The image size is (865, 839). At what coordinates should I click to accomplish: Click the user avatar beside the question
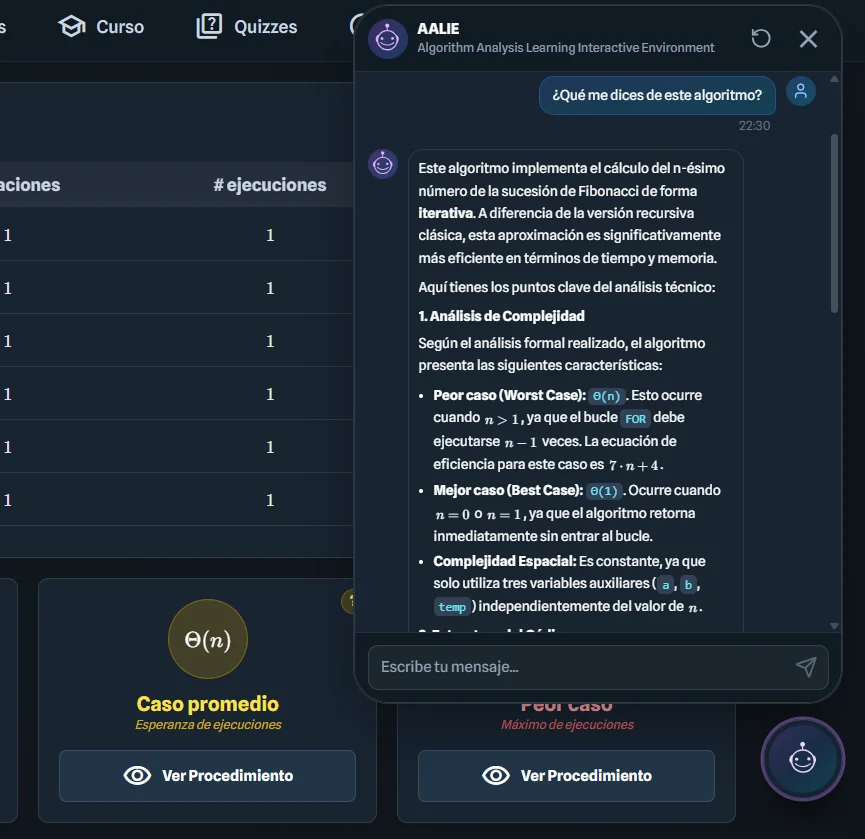tap(800, 91)
